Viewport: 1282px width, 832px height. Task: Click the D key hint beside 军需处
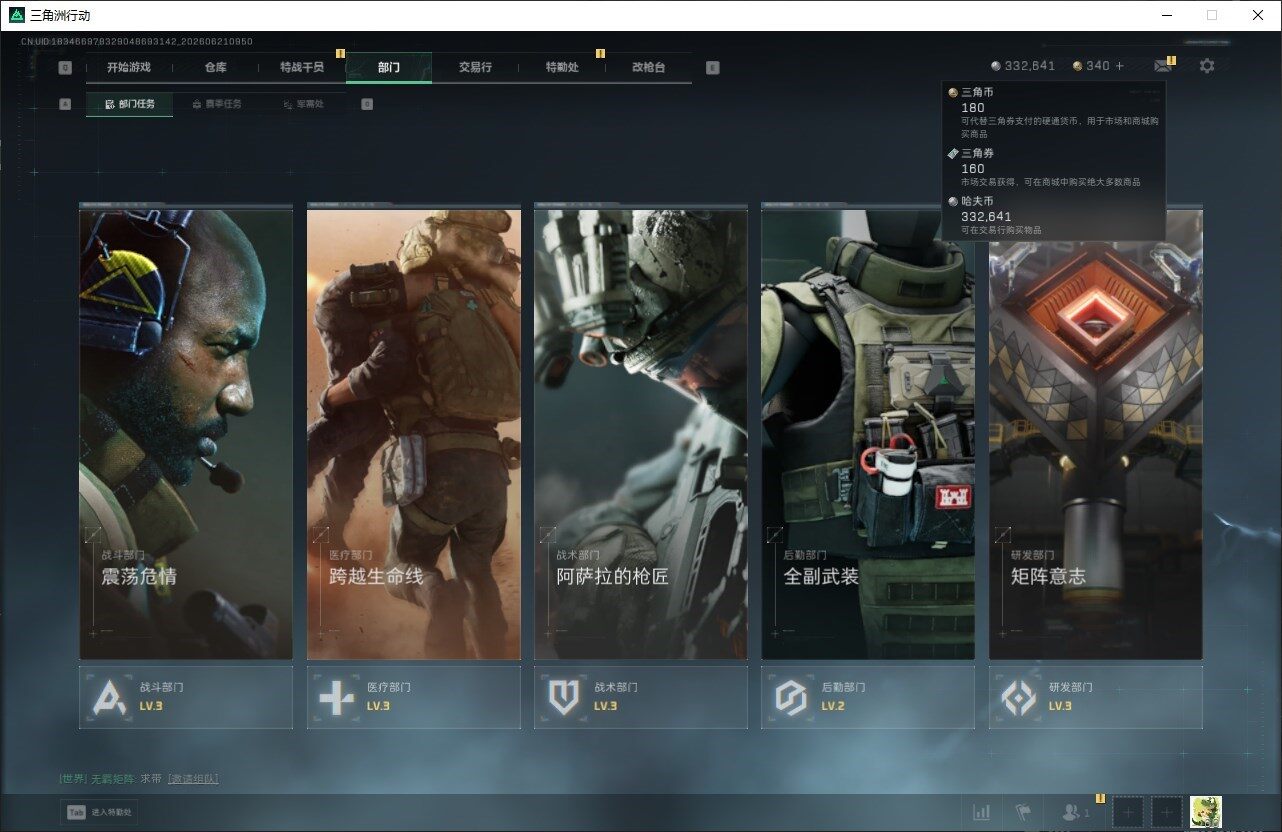pos(367,104)
